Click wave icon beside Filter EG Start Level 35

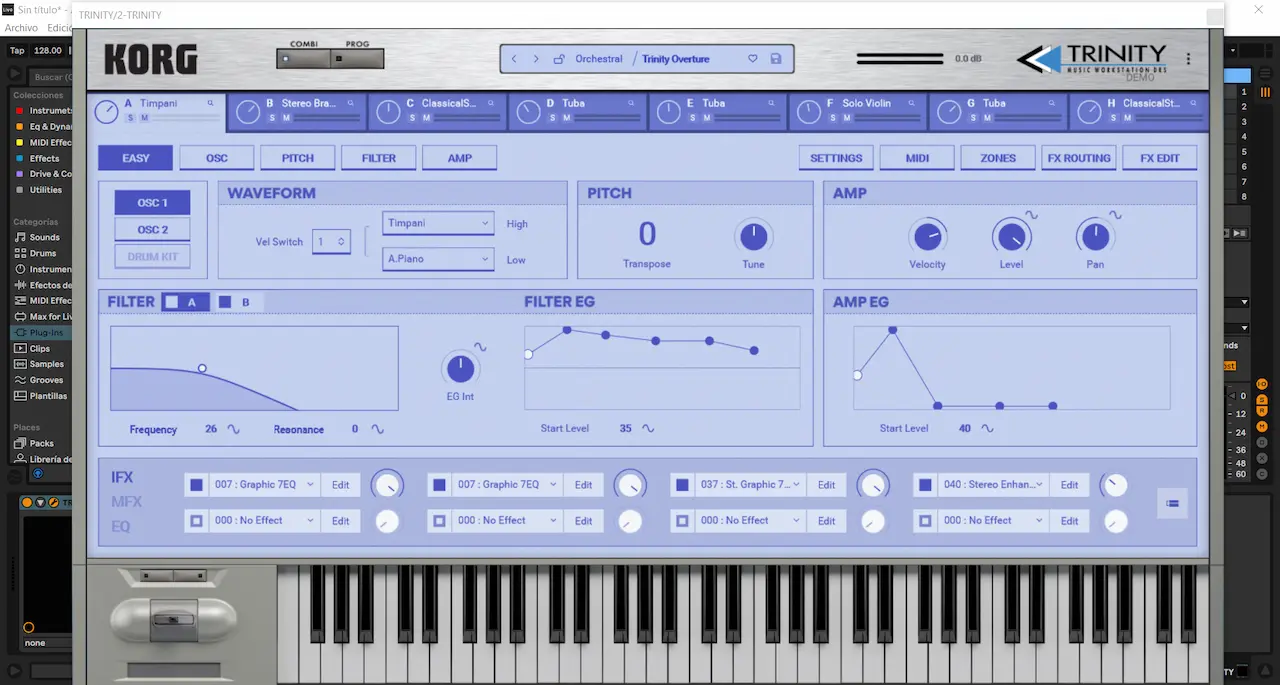click(648, 428)
